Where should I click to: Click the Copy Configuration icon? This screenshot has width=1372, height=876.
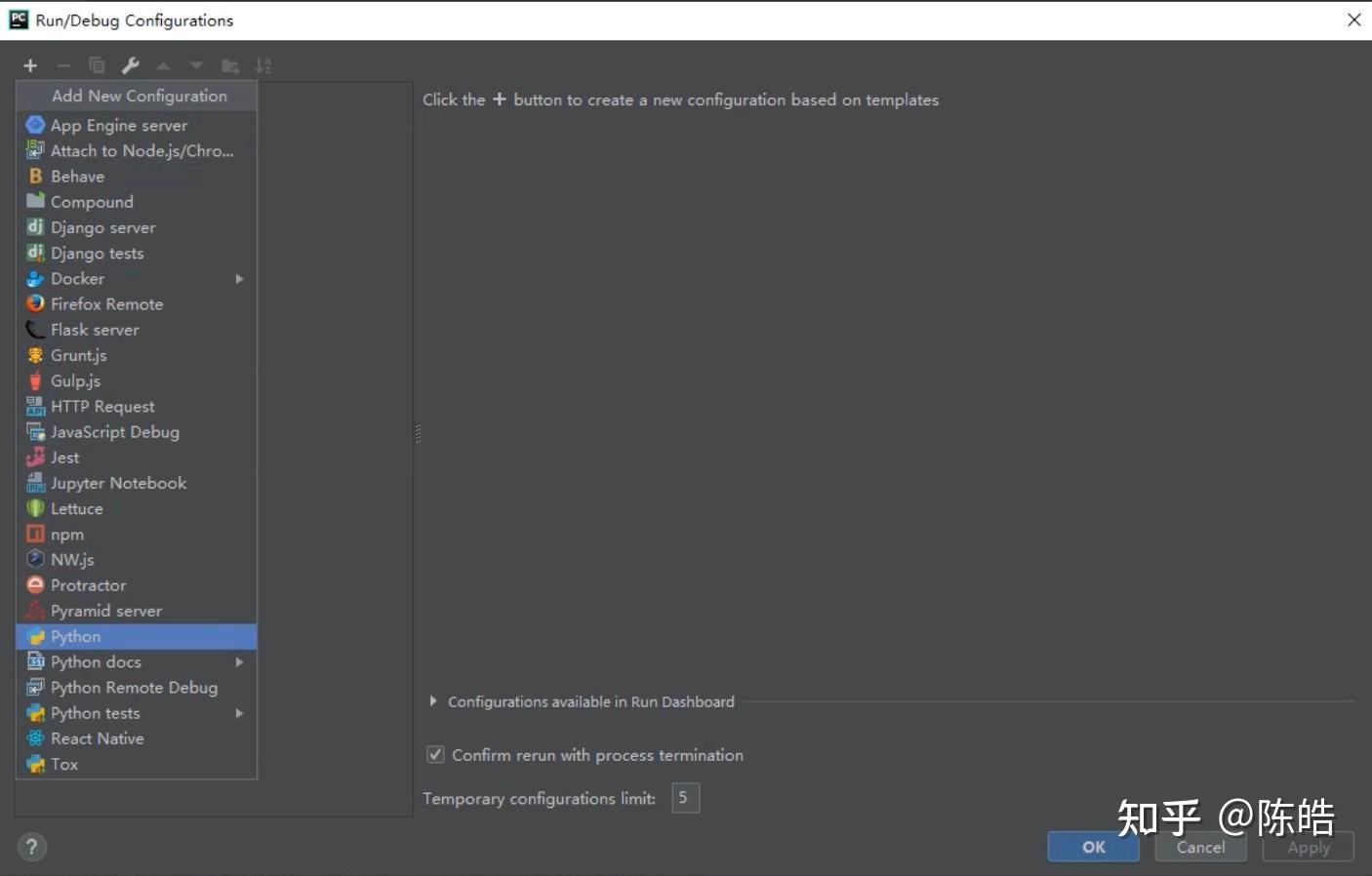point(97,65)
